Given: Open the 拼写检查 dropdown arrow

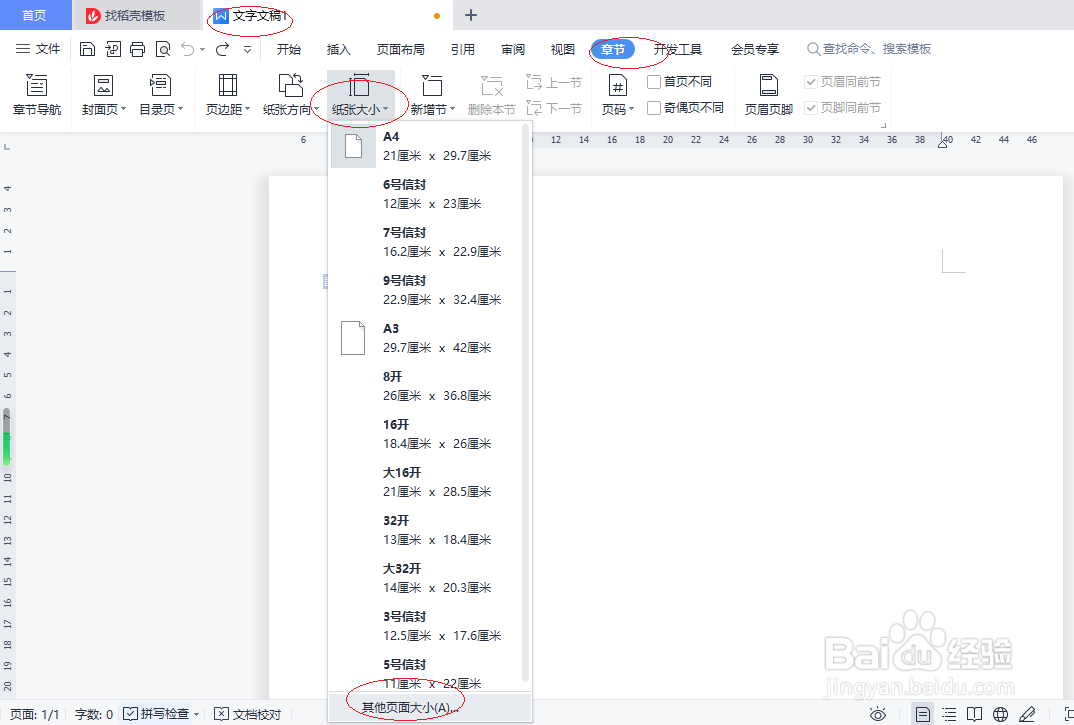Looking at the screenshot, I should tap(196, 714).
